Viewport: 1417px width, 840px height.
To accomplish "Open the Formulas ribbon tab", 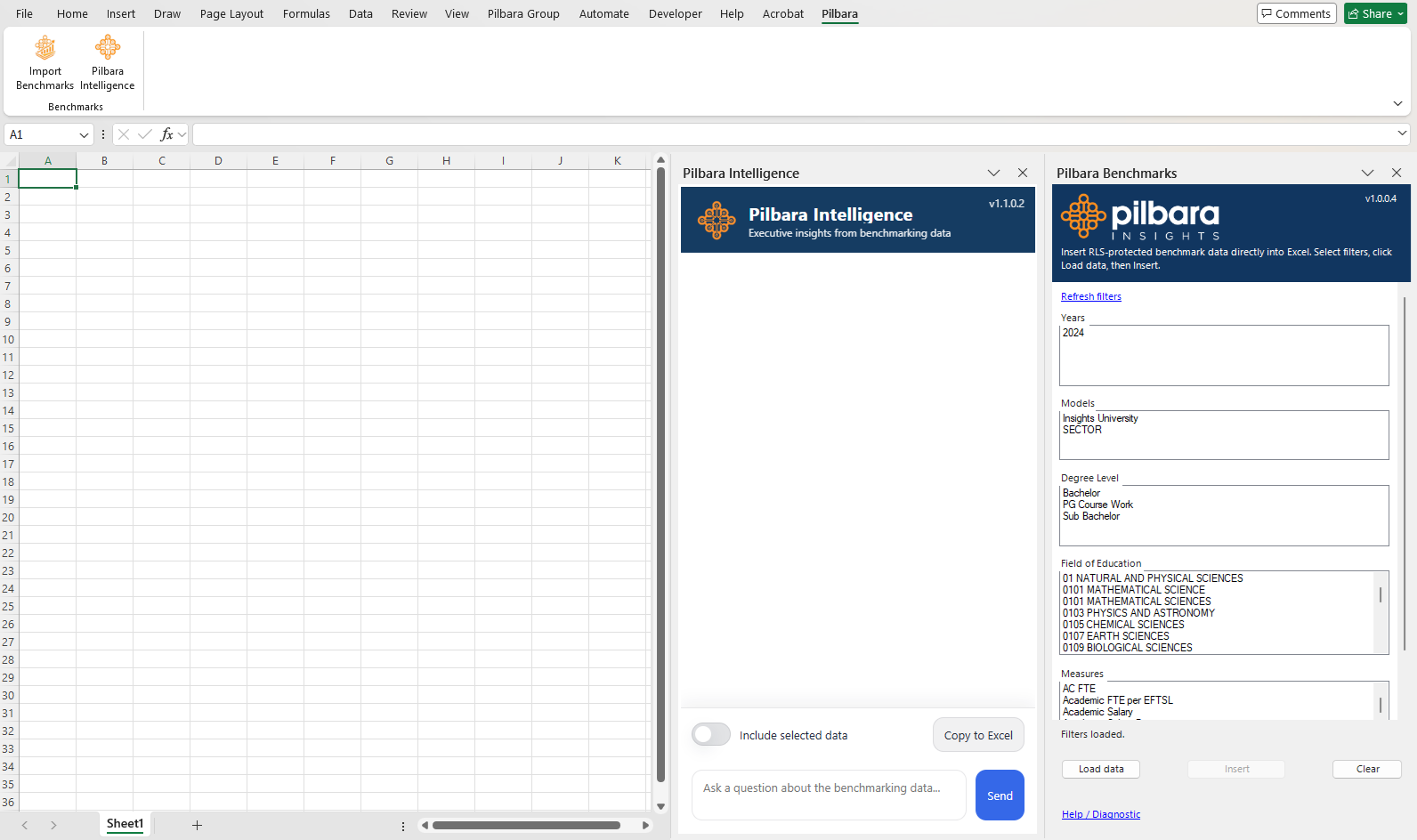I will click(306, 13).
